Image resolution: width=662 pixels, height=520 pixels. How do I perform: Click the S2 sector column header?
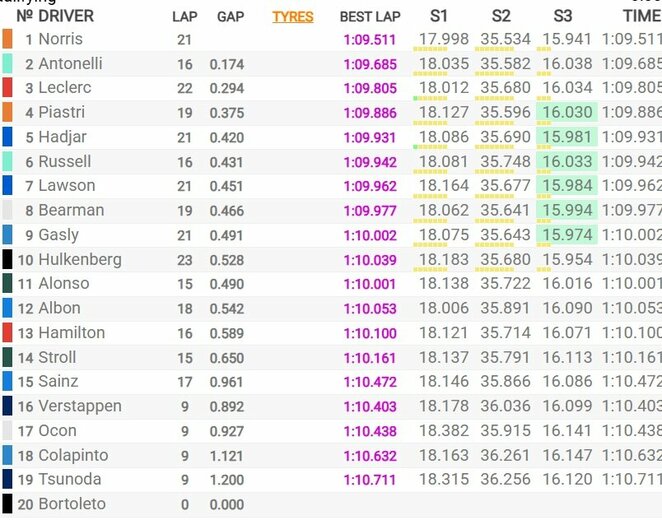coord(501,16)
